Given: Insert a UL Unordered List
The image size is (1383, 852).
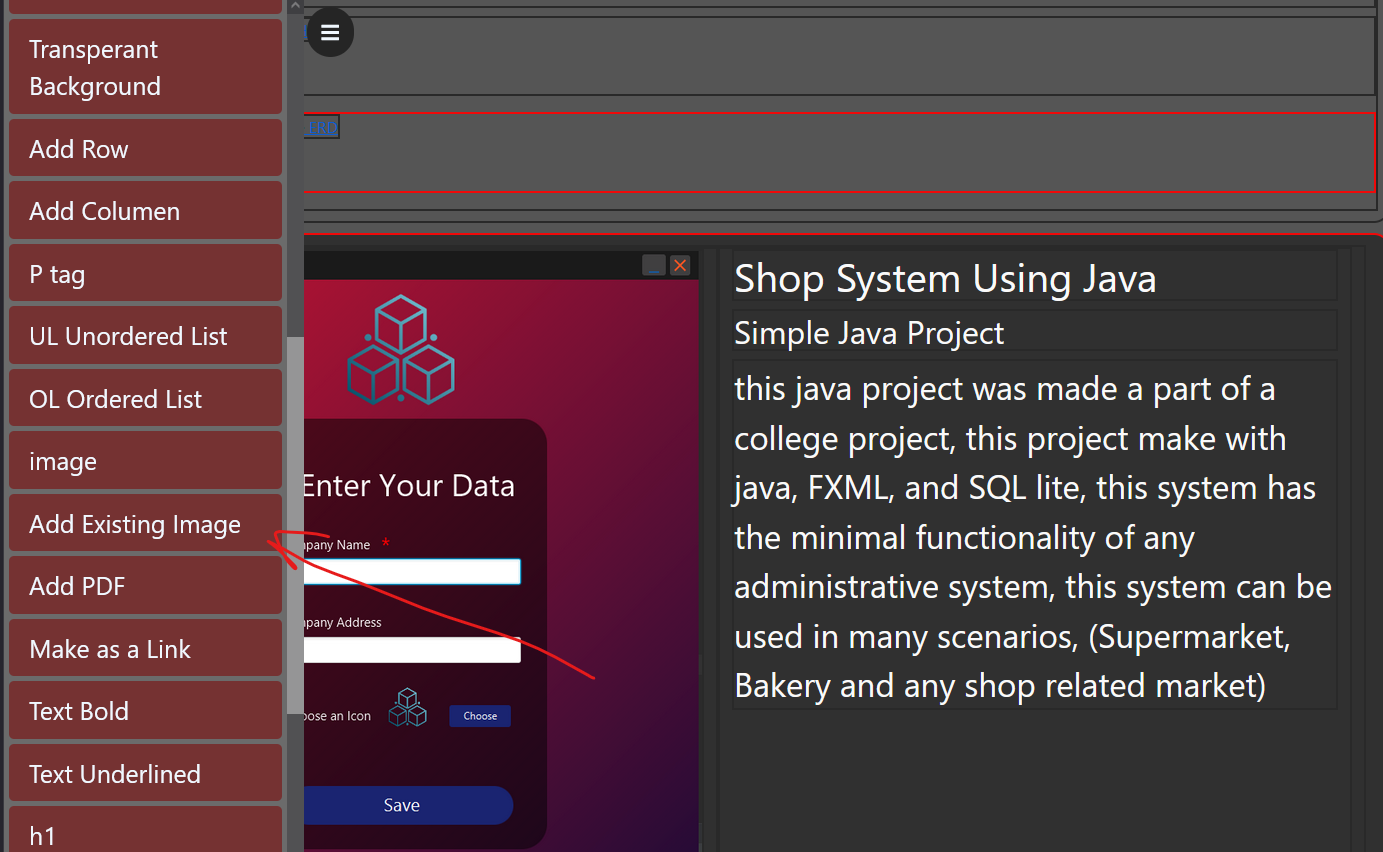Looking at the screenshot, I should [145, 336].
